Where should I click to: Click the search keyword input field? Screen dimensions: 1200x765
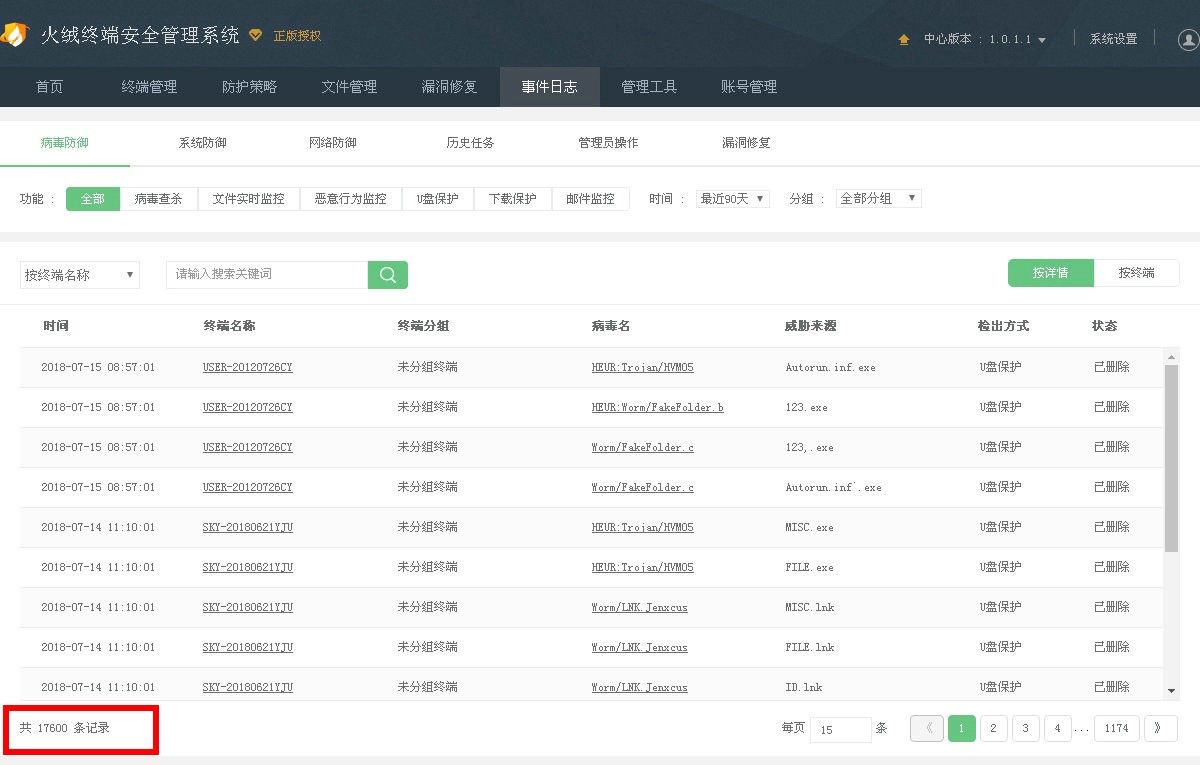click(x=267, y=275)
